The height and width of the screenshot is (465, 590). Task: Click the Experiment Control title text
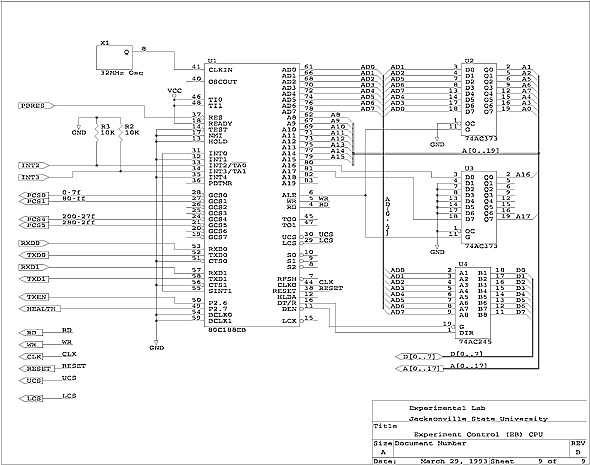click(x=478, y=435)
